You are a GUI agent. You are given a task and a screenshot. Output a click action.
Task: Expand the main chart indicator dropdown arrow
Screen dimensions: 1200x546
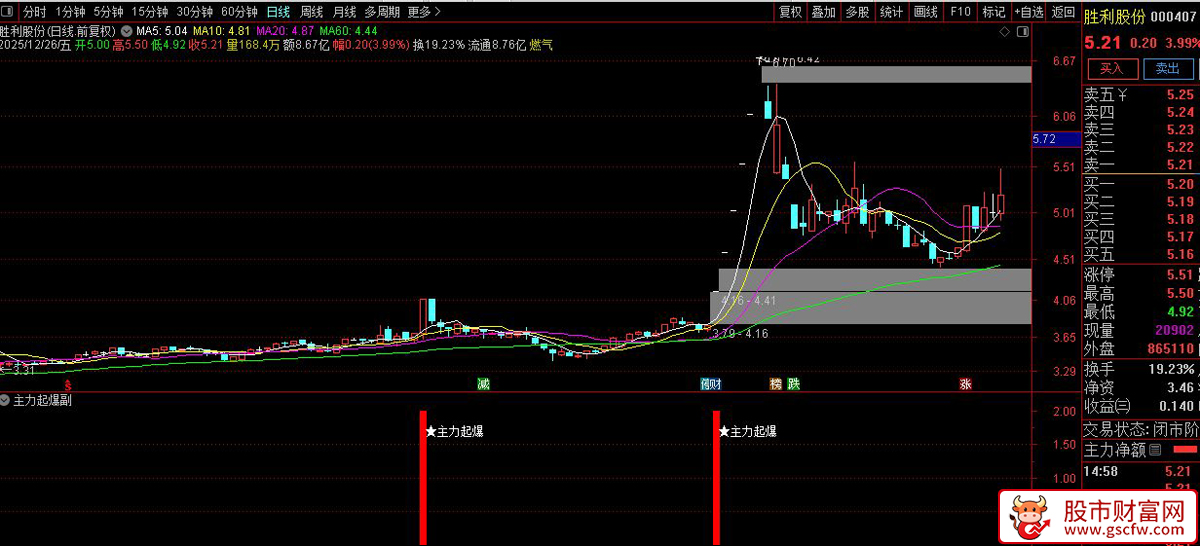[126, 30]
